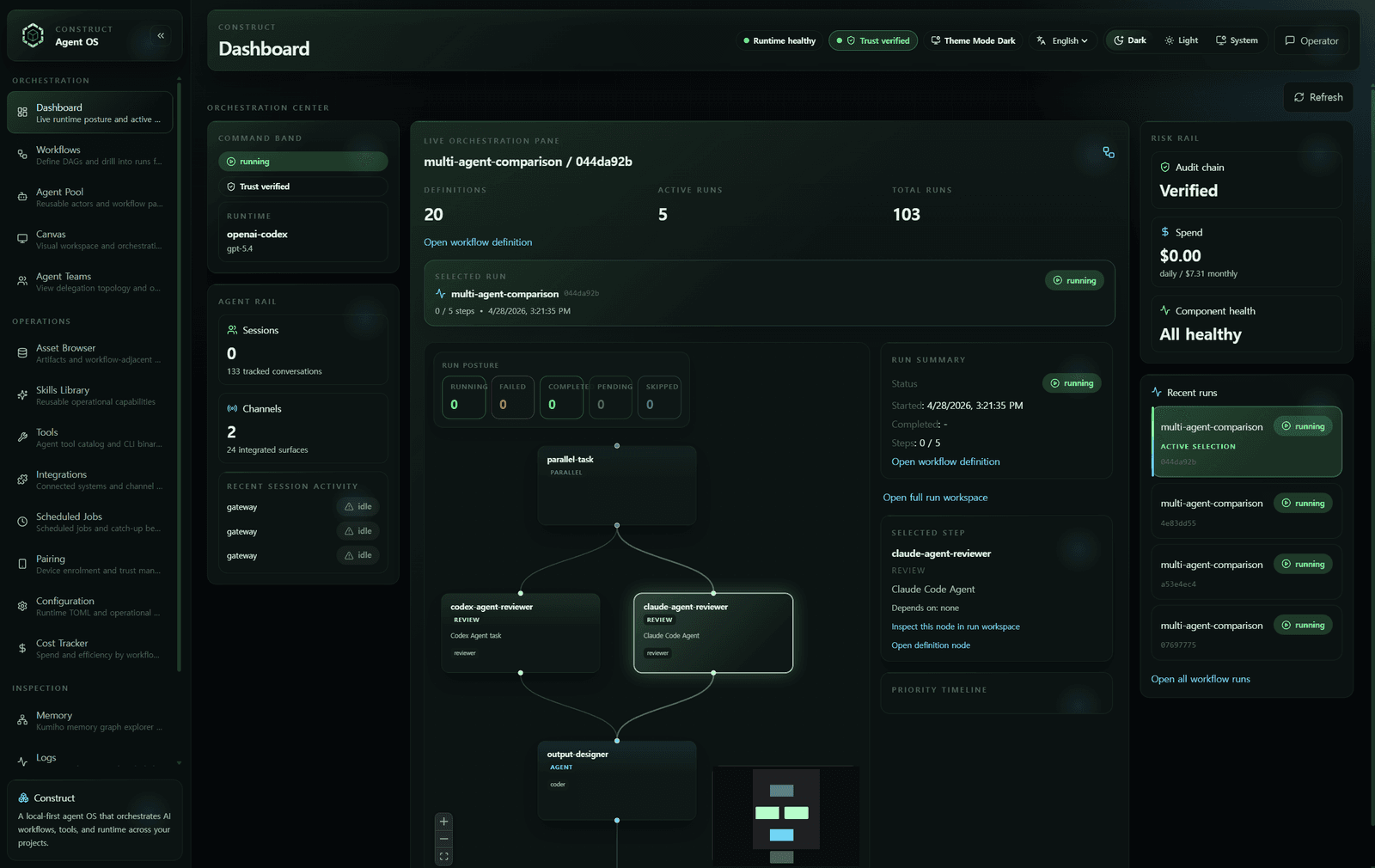Open all workflow runs link
This screenshot has width=1375, height=868.
pyautogui.click(x=1201, y=679)
